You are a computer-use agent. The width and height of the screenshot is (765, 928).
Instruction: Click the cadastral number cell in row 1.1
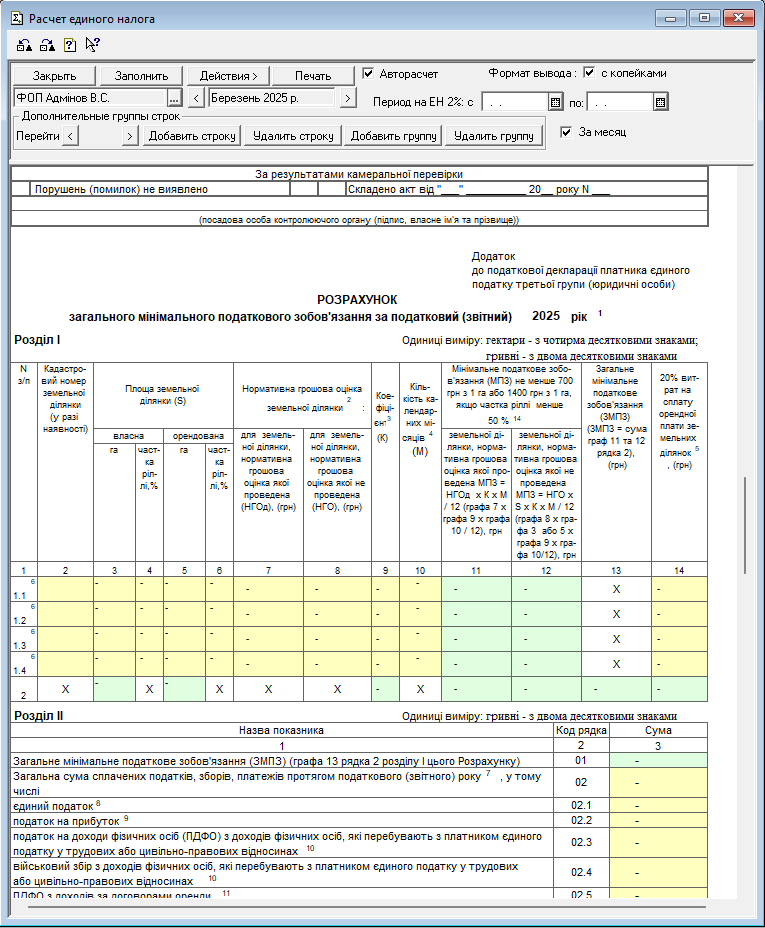65,589
